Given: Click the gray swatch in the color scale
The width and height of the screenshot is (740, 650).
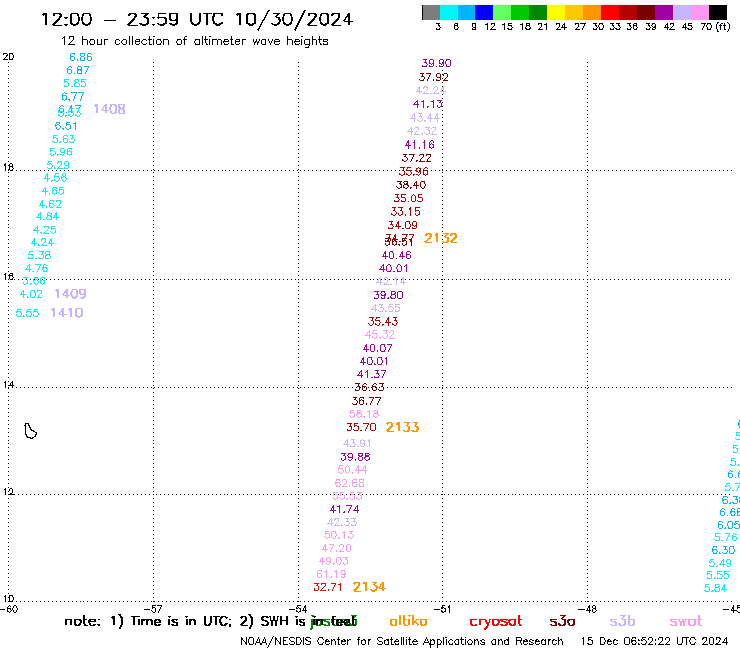Looking at the screenshot, I should tap(431, 12).
